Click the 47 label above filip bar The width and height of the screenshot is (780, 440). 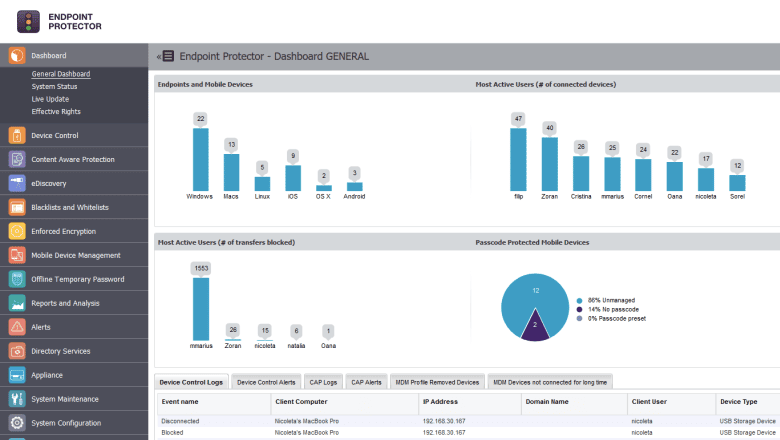click(x=518, y=118)
